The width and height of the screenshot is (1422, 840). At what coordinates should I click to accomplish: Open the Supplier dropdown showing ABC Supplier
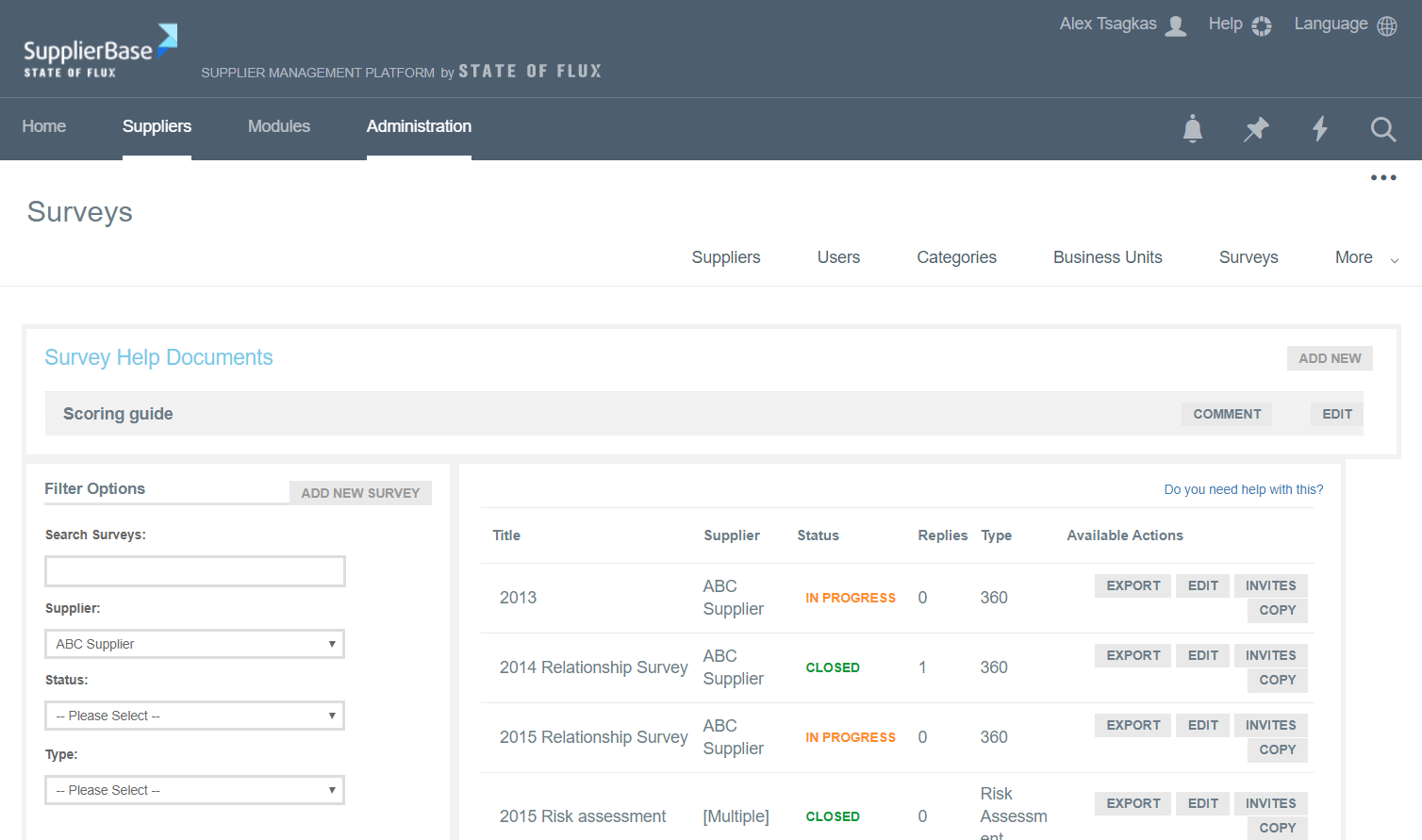194,644
